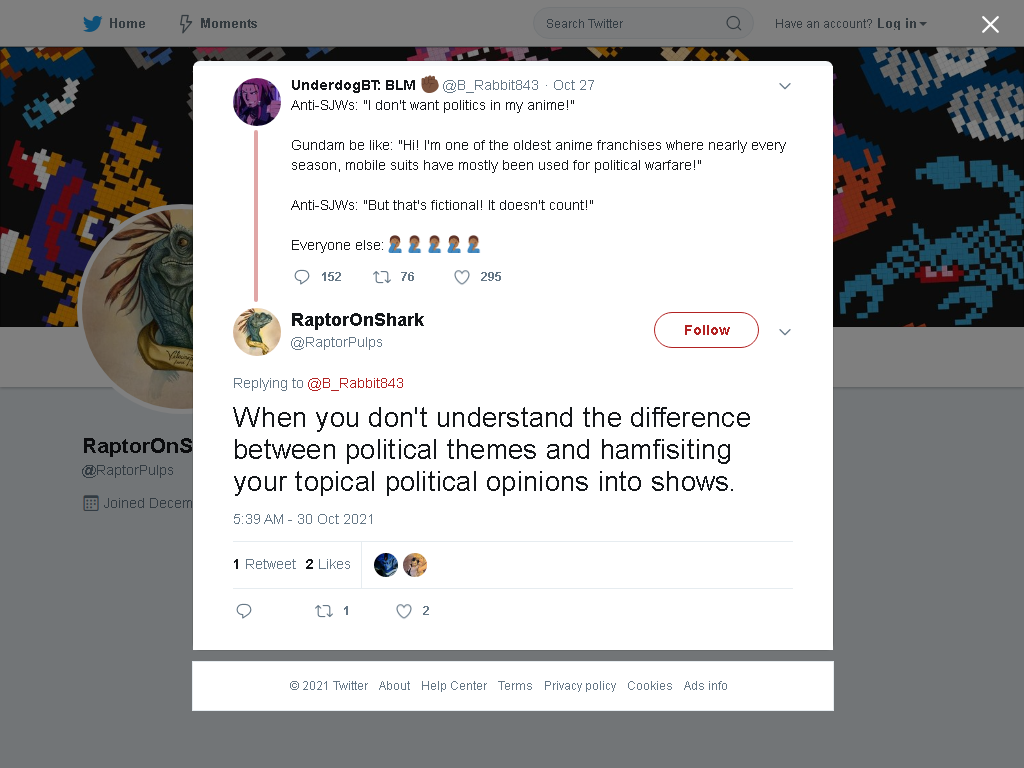Screen dimensions: 1024x768
Task: Click first liker's avatar thumbnail
Action: pos(385,565)
